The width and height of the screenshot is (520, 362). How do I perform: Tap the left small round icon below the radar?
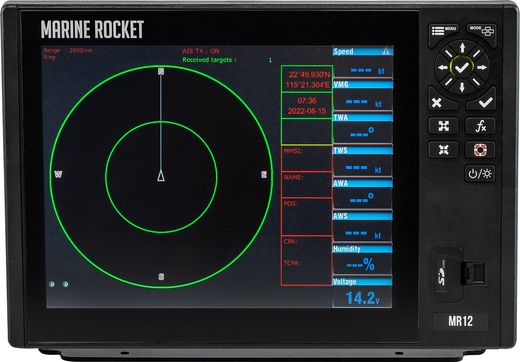[52, 284]
